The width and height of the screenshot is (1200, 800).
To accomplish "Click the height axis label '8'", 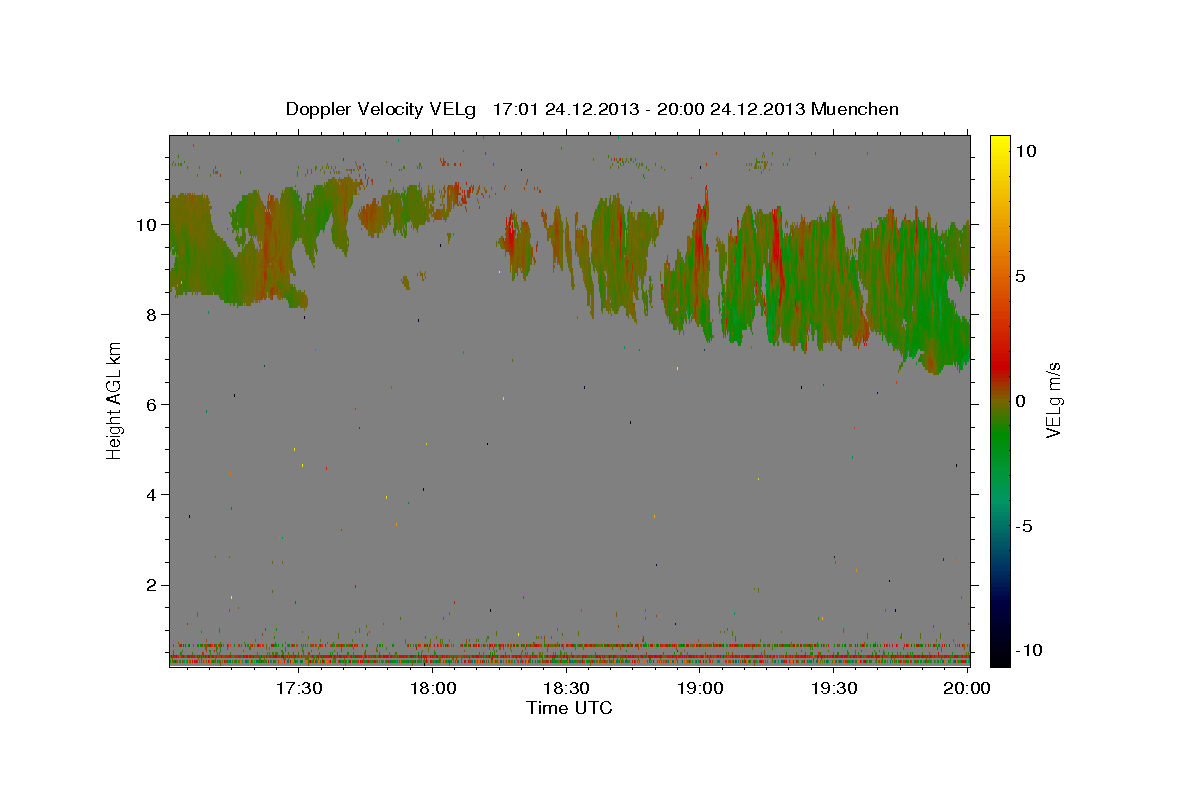I will (x=153, y=314).
